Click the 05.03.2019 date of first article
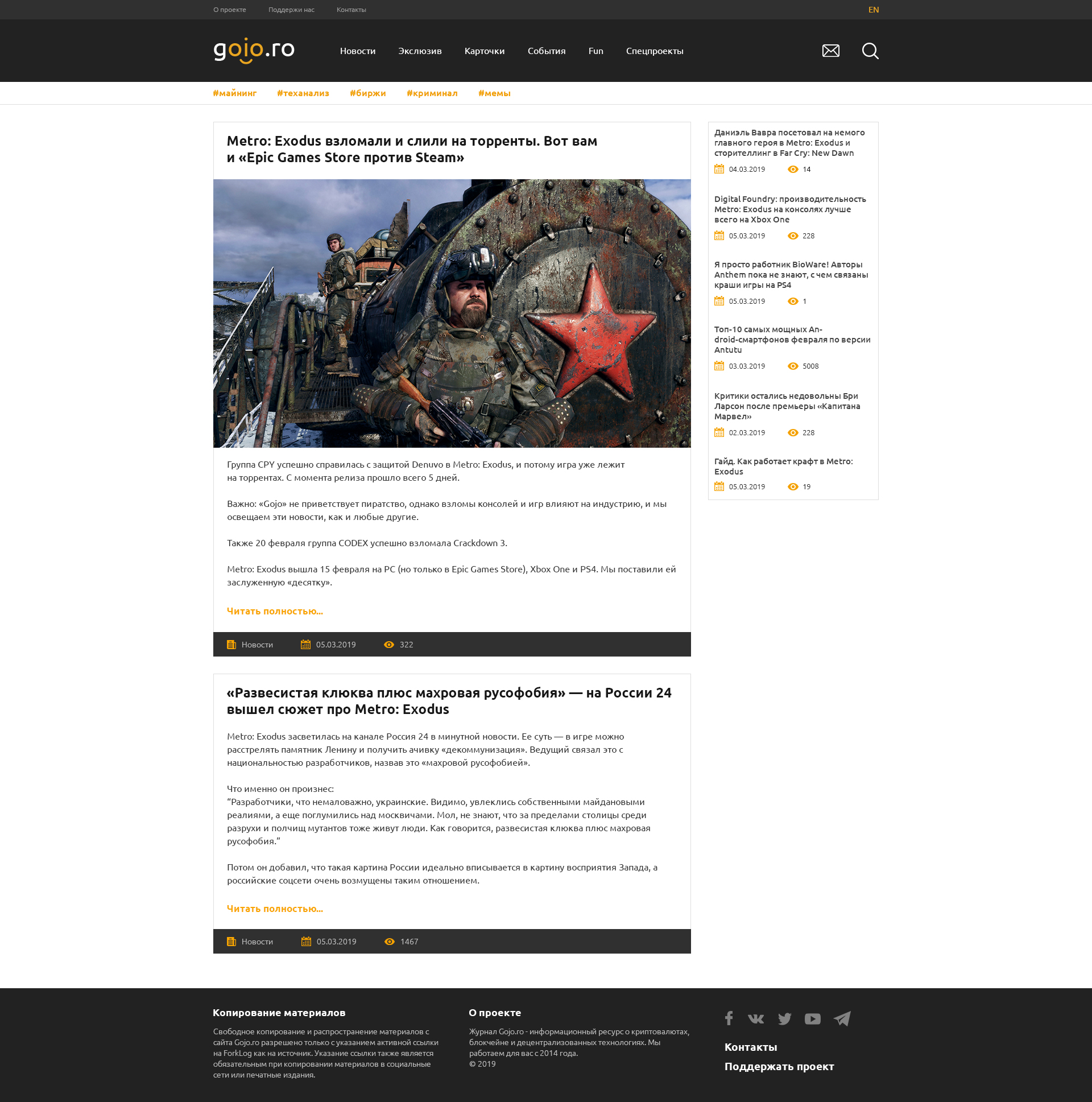 tap(336, 645)
